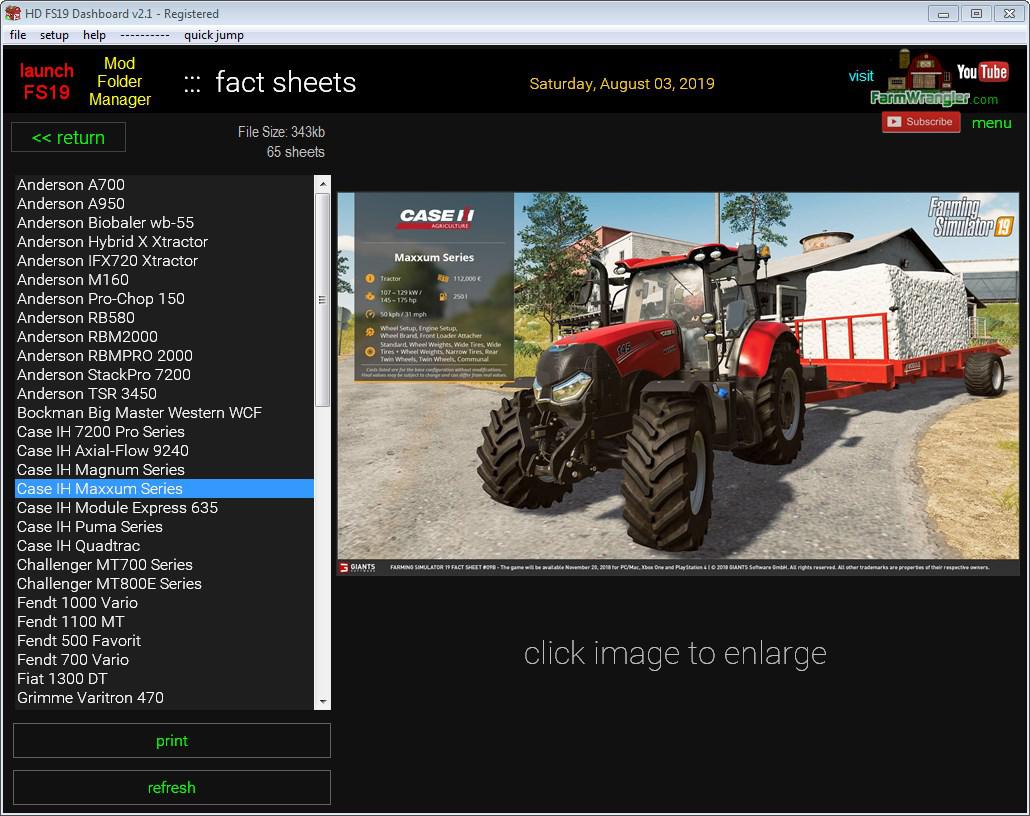Open the quick jump menu
Screen dimensions: 1030x816
213,35
